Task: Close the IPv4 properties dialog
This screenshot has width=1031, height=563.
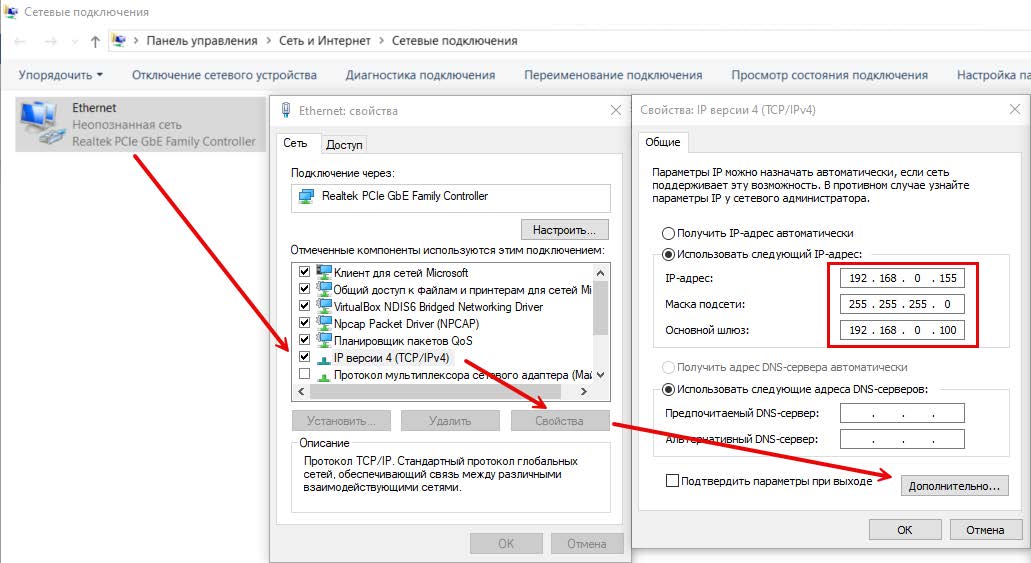Action: click(1015, 109)
